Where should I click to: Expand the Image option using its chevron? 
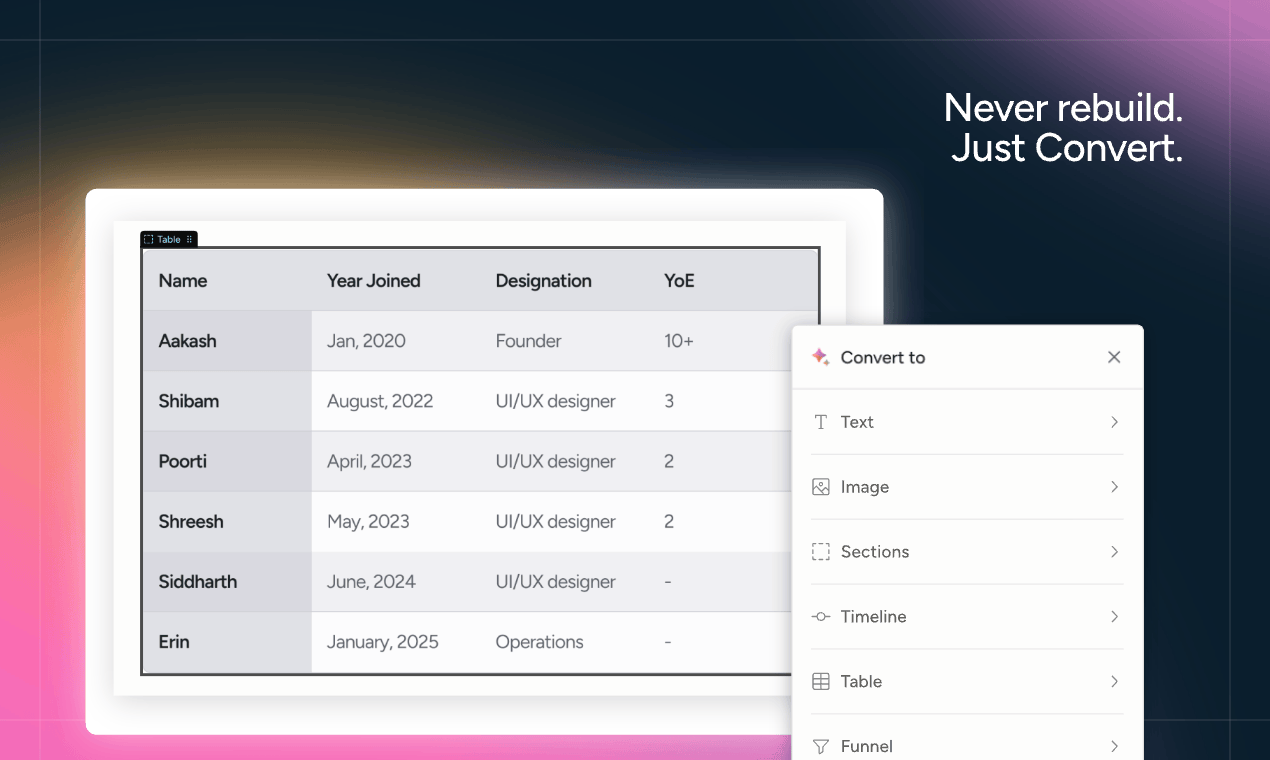tap(1113, 486)
